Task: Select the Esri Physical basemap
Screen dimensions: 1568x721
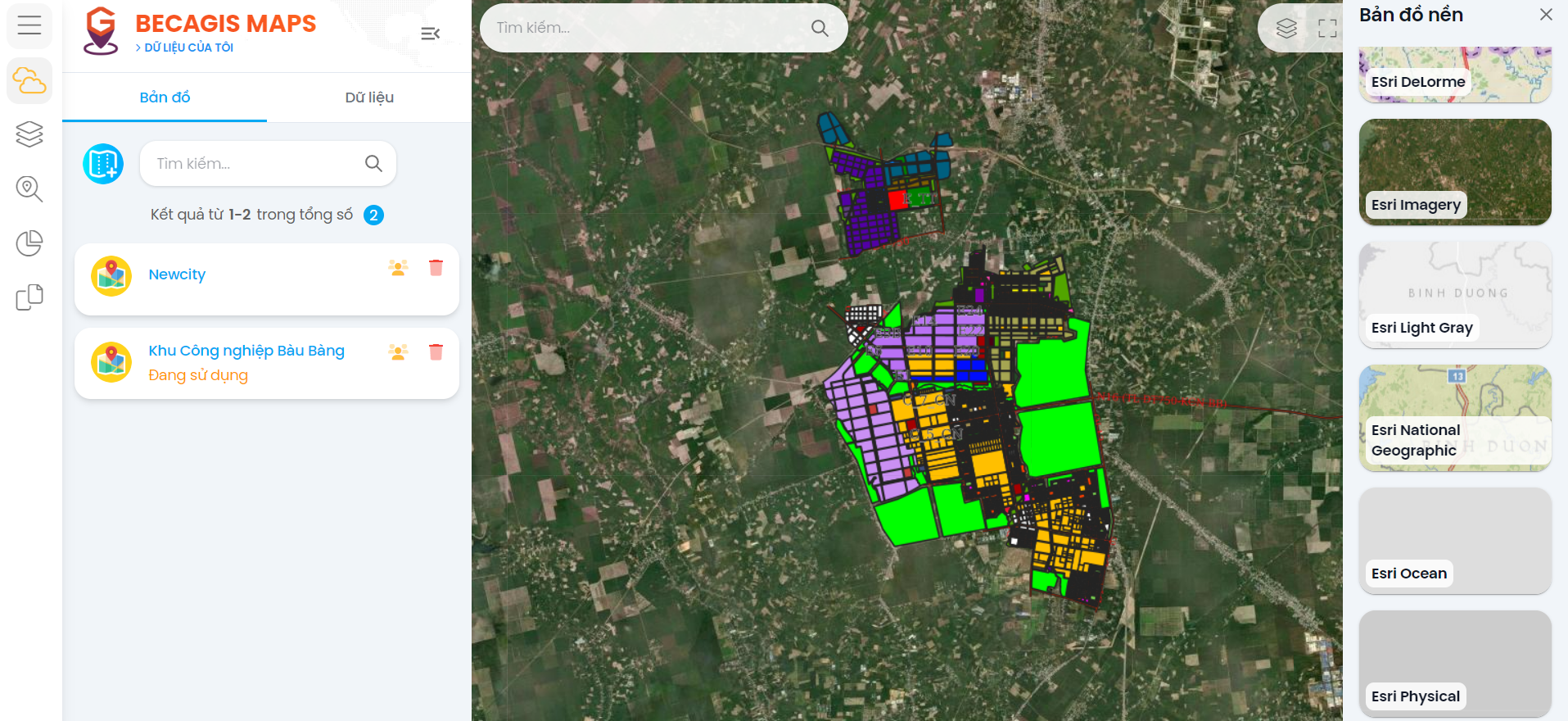Action: 1455,664
